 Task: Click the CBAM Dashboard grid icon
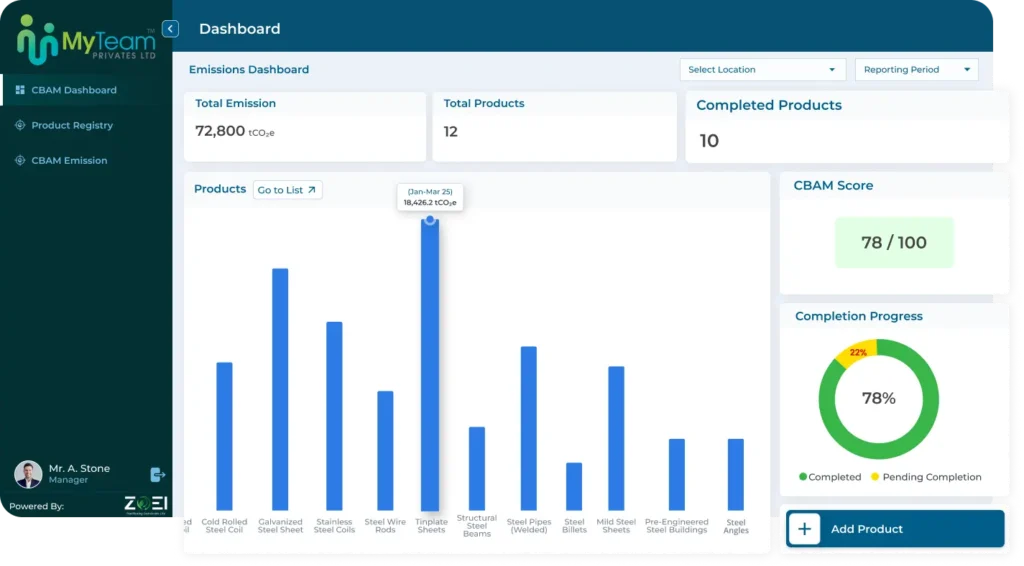20,90
